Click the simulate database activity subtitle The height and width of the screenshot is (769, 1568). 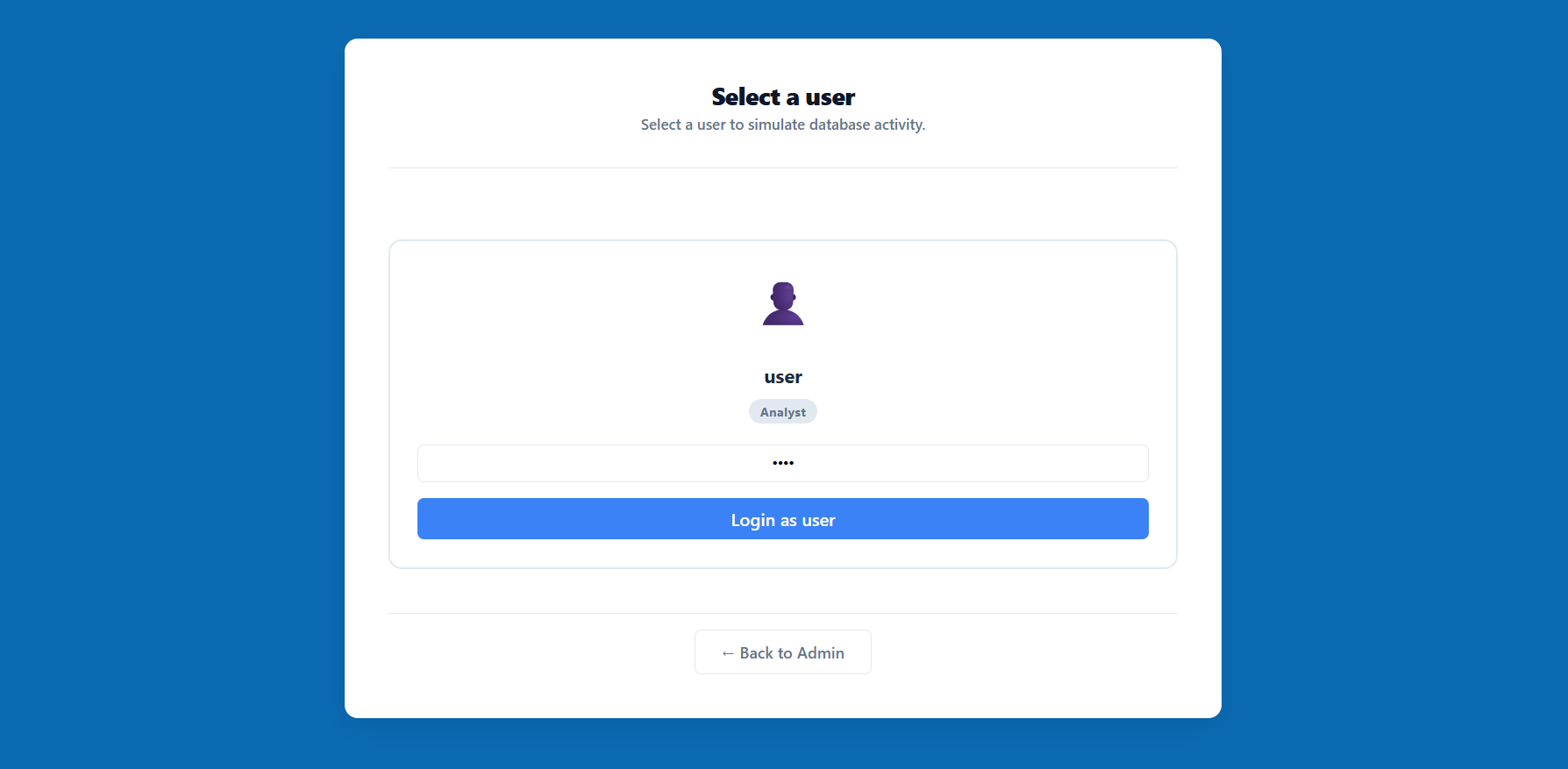pyautogui.click(x=782, y=125)
